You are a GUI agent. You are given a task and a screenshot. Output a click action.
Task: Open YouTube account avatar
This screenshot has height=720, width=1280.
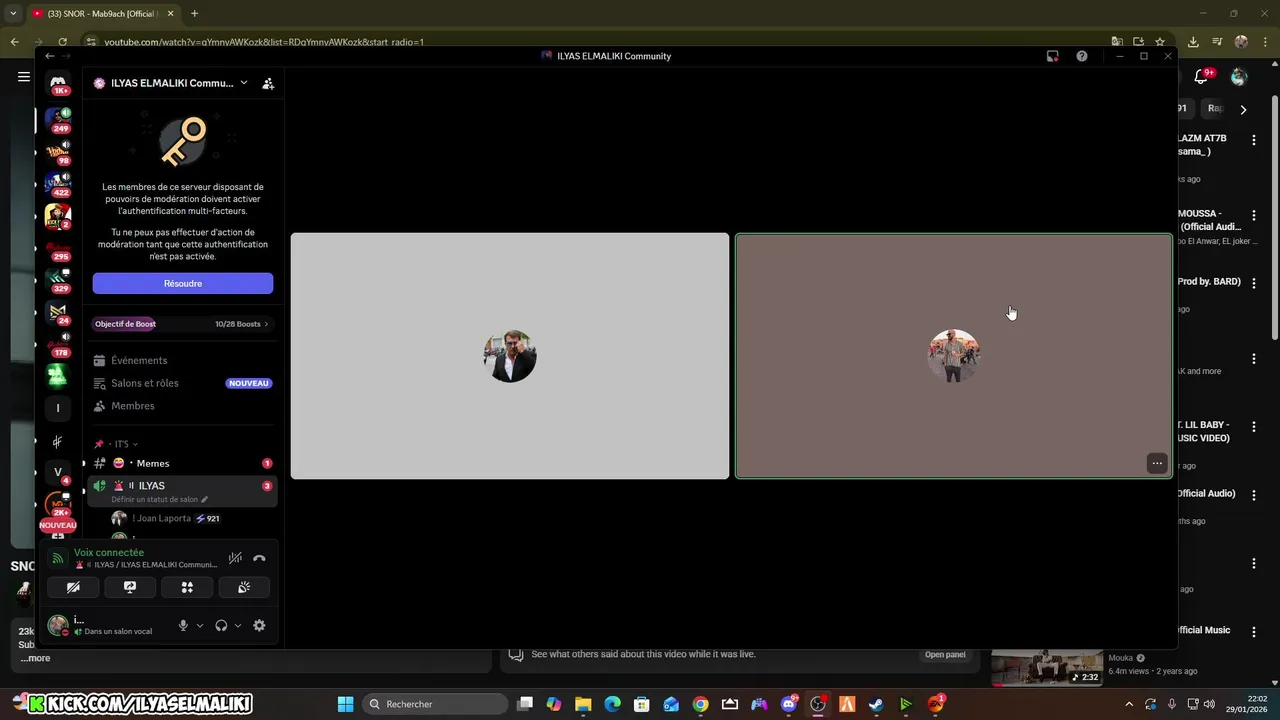pyautogui.click(x=1239, y=77)
